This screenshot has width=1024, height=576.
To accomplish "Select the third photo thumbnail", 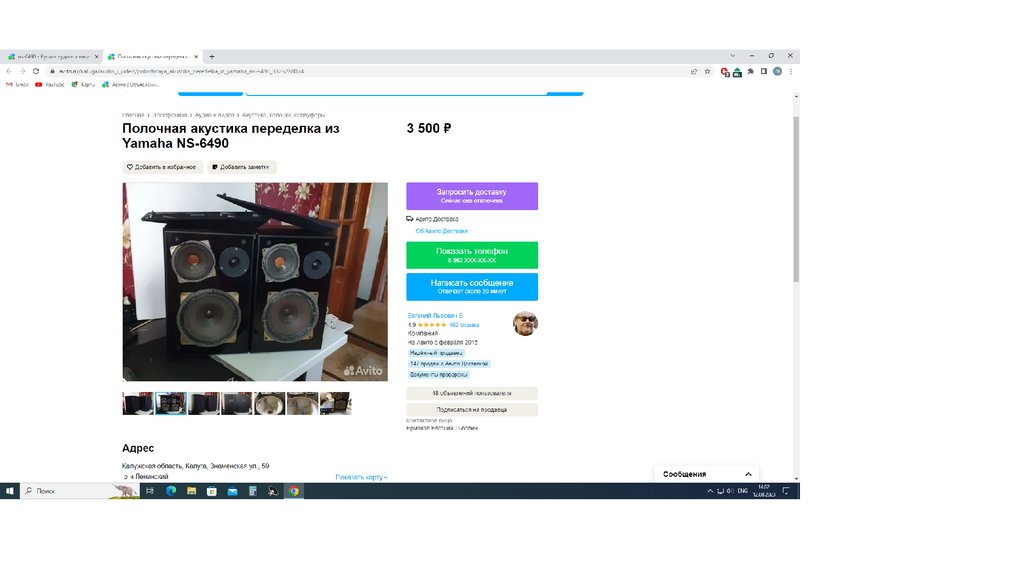I will coord(204,404).
